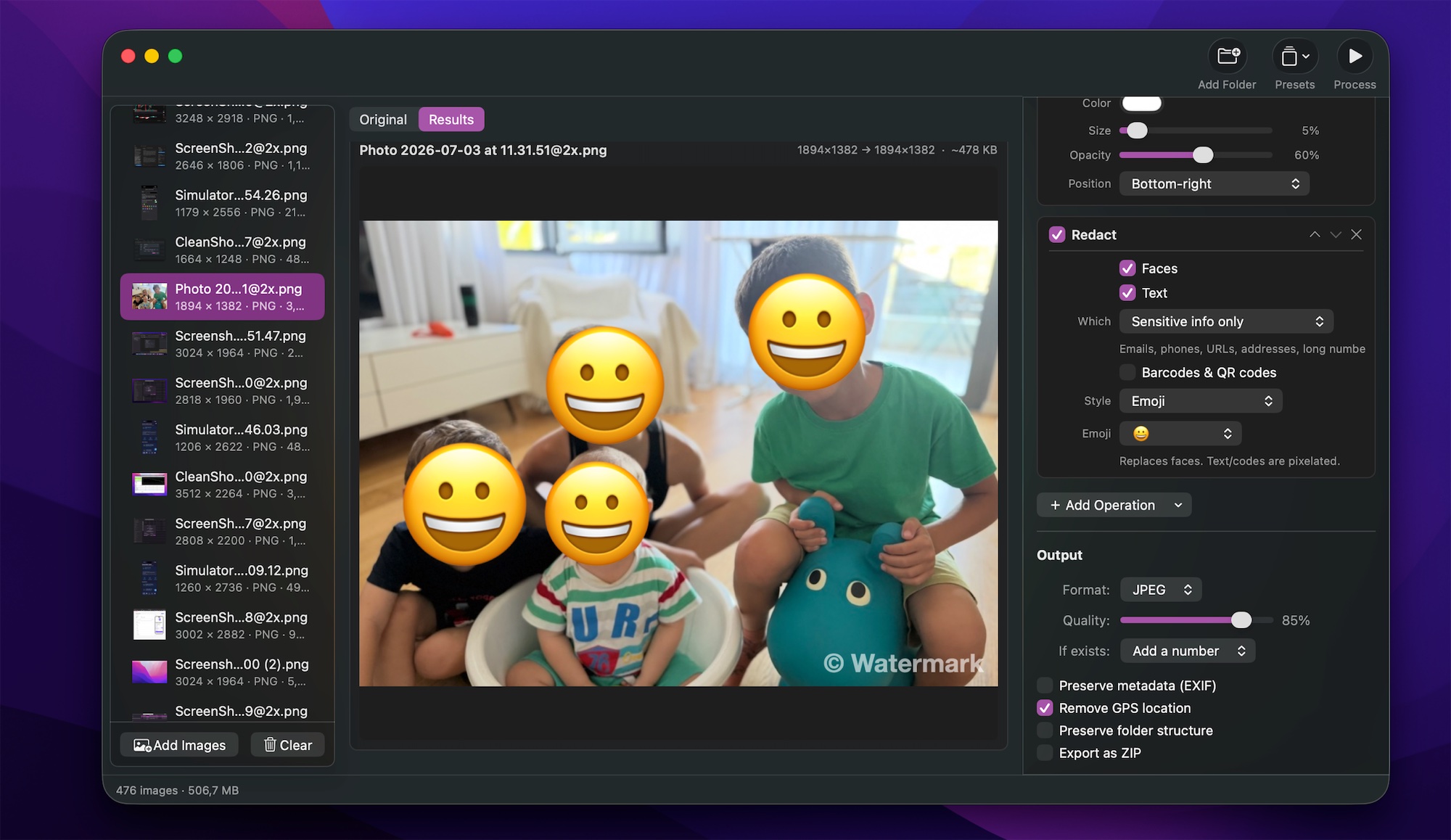Move the Redact operation down
The width and height of the screenshot is (1451, 840).
click(1336, 234)
